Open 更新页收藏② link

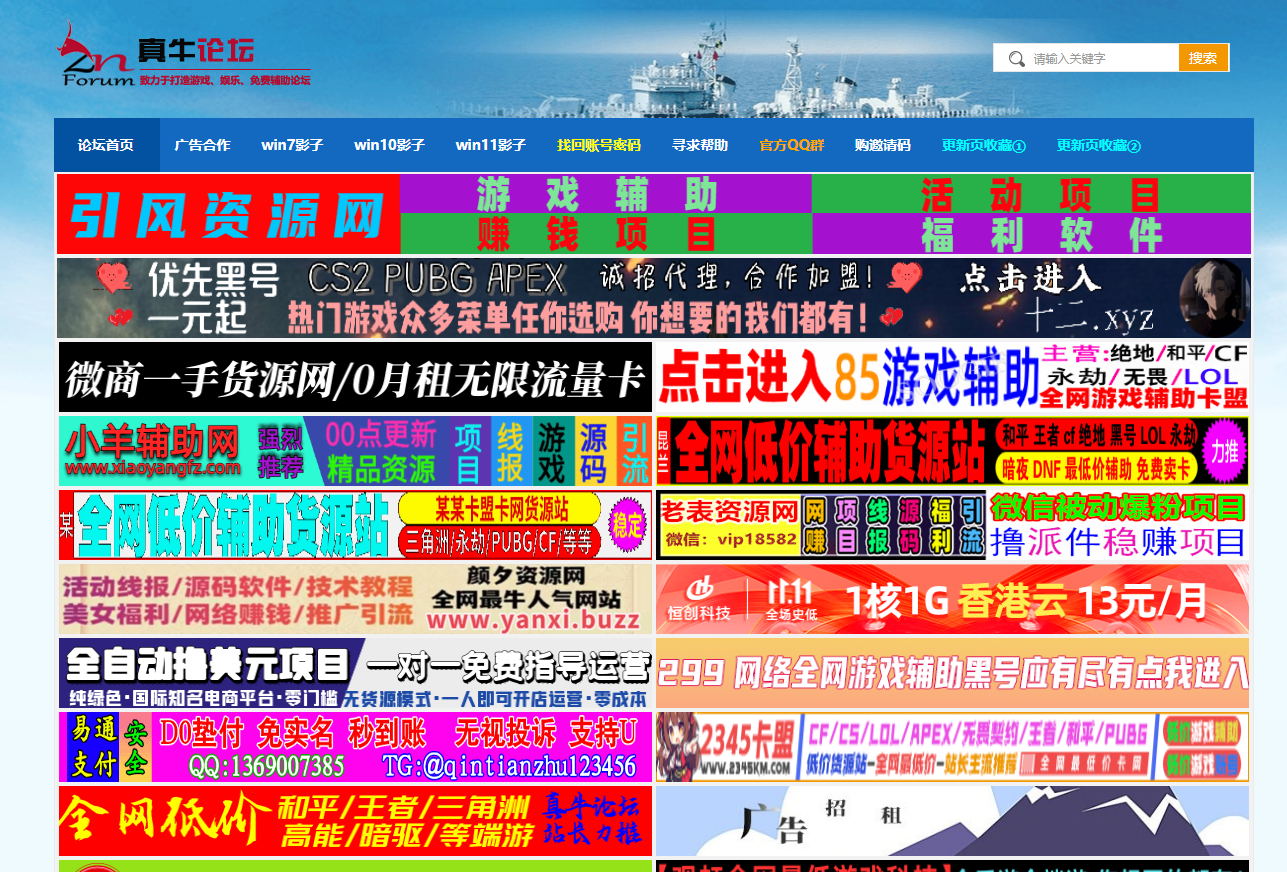pyautogui.click(x=1098, y=145)
